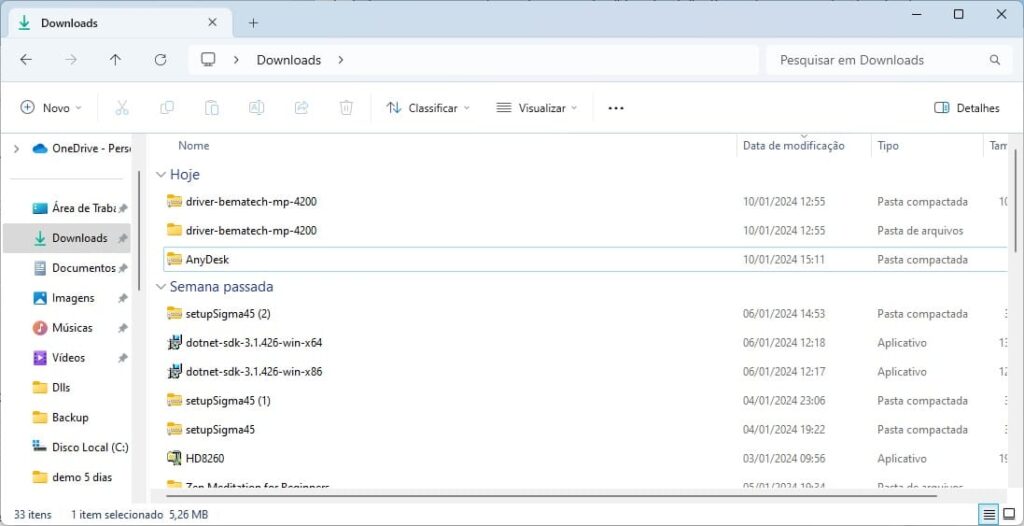Screen dimensions: 1024x526
Task: Open the Classificar sort dropdown
Action: [428, 108]
